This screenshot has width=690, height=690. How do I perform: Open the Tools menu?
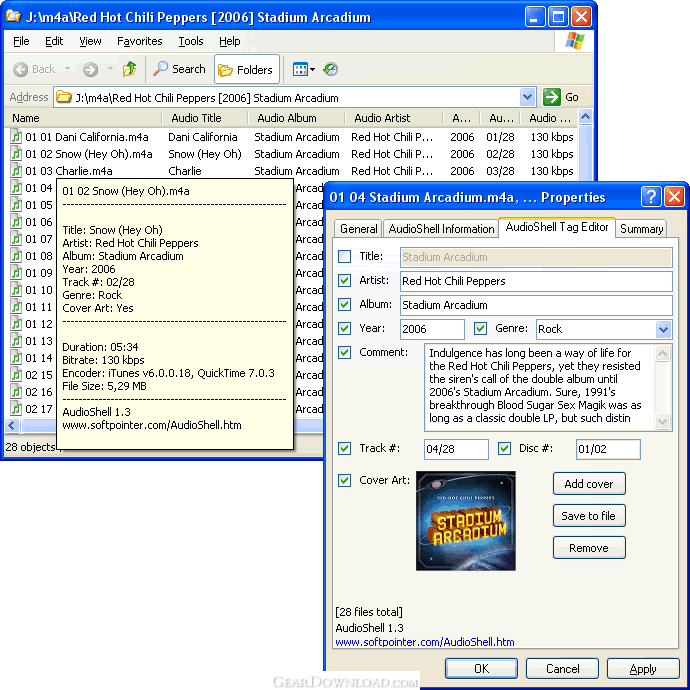tap(191, 41)
